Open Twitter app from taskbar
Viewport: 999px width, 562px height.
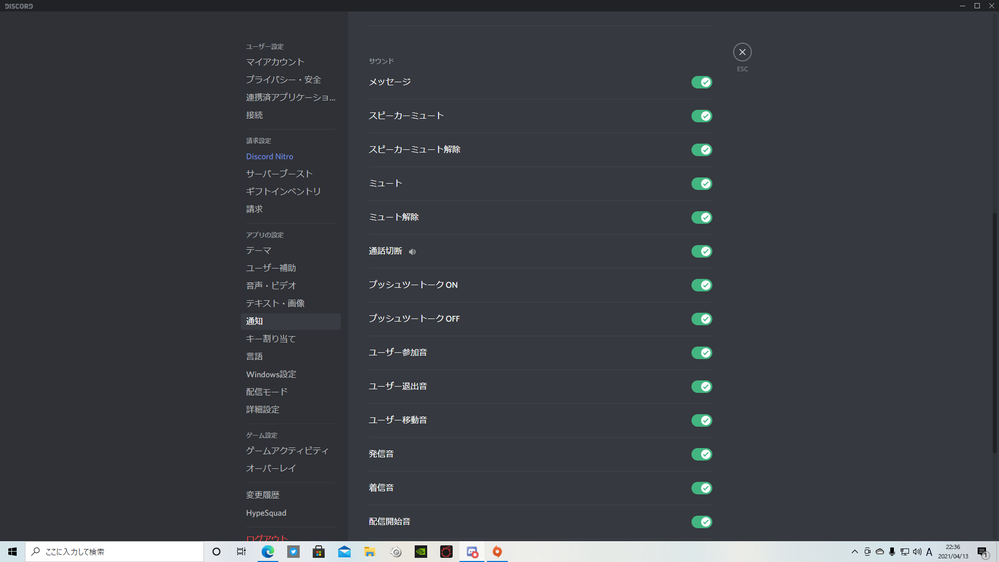tap(293, 552)
